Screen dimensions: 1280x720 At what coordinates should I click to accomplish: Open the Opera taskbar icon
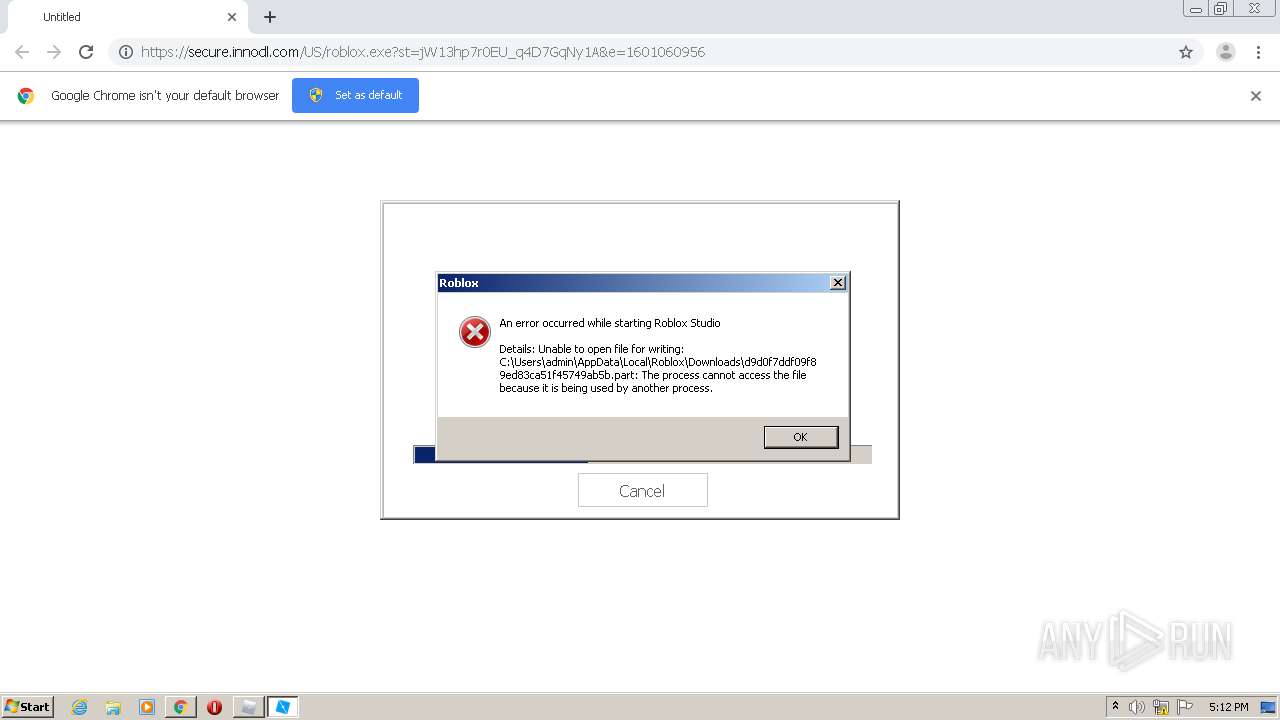[x=214, y=707]
